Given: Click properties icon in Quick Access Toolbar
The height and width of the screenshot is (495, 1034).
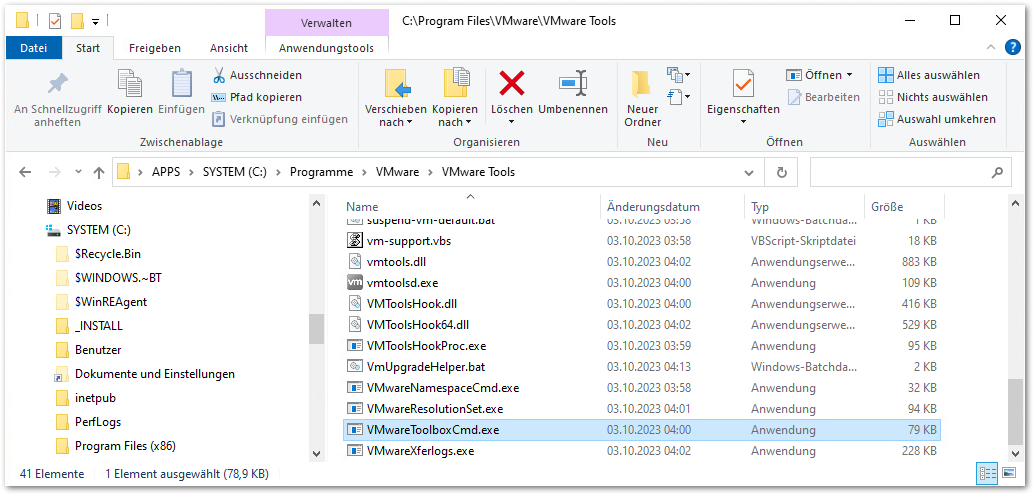Looking at the screenshot, I should click(x=55, y=21).
